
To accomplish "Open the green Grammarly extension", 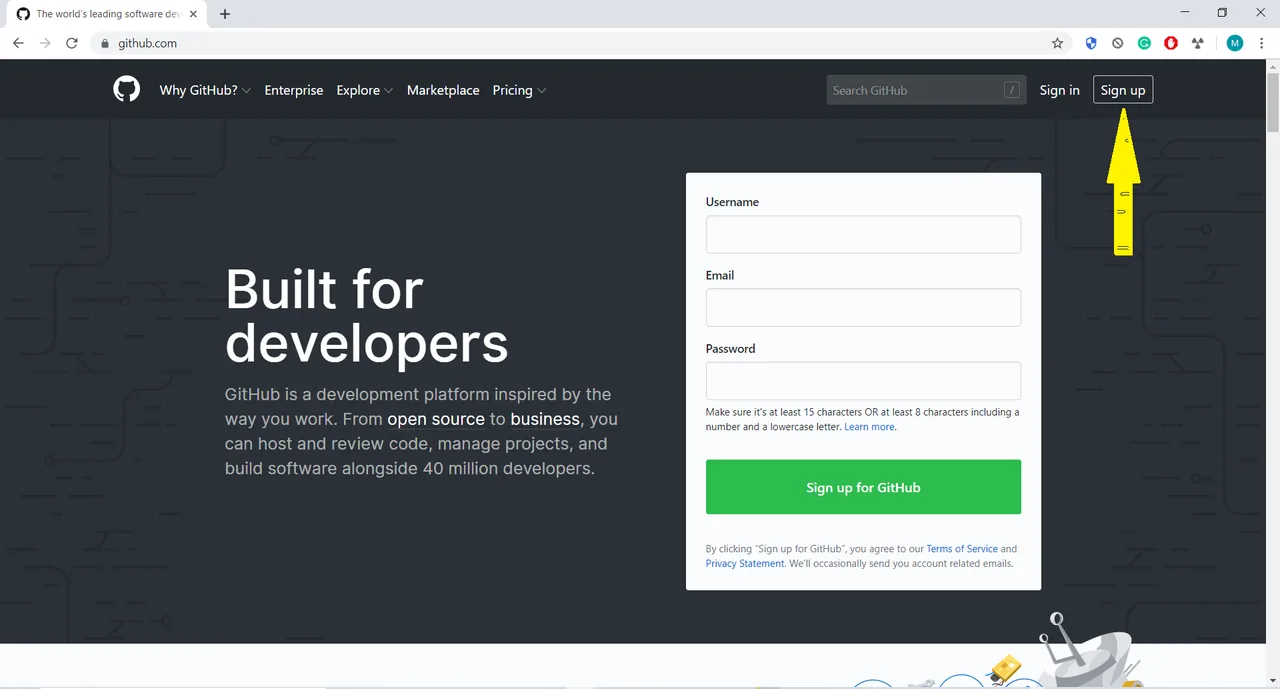I will 1144,43.
